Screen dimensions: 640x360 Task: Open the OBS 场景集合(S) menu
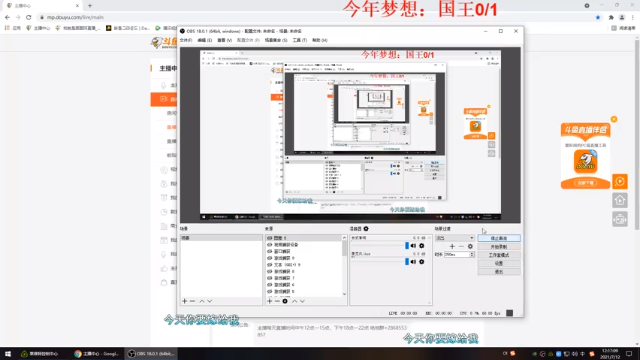click(276, 40)
